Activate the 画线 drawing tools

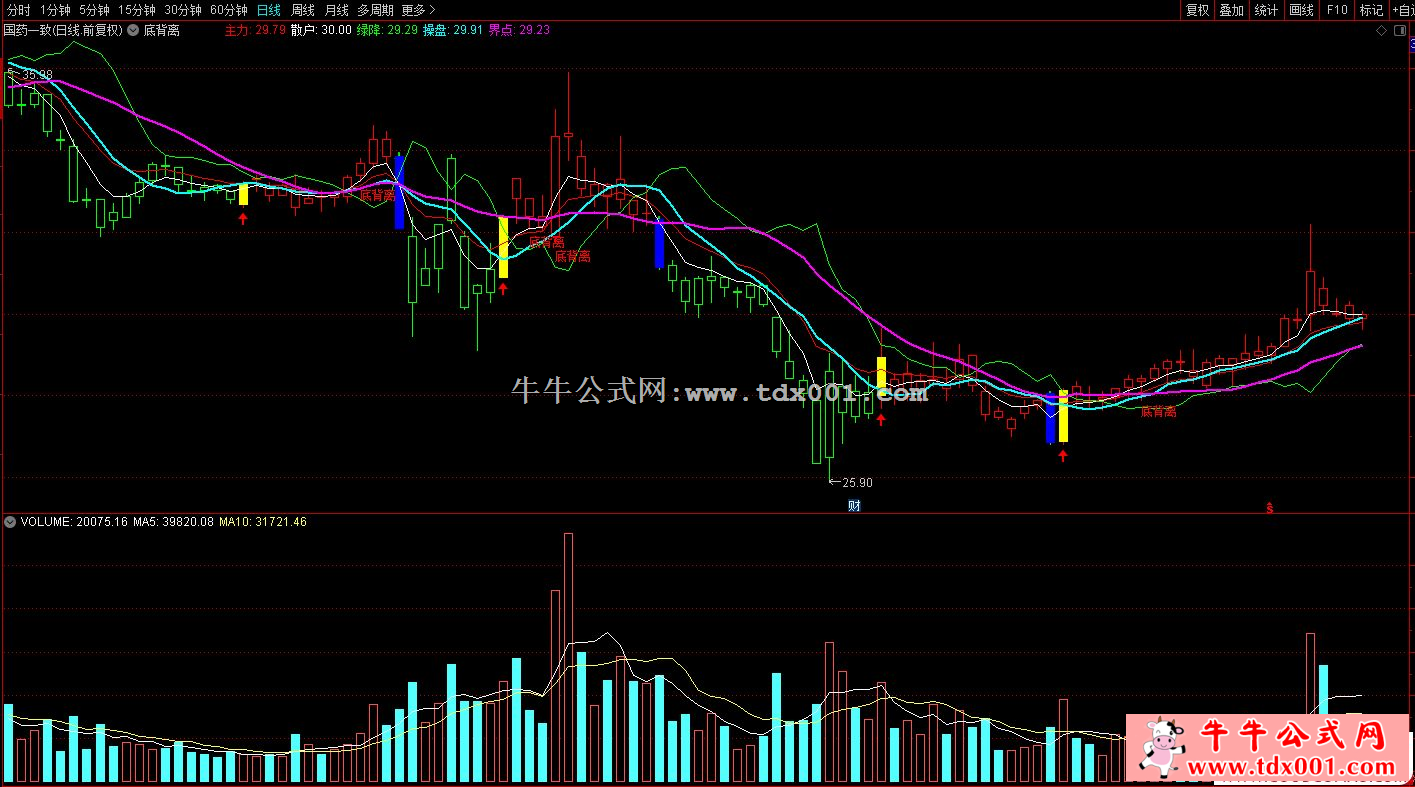click(1301, 10)
